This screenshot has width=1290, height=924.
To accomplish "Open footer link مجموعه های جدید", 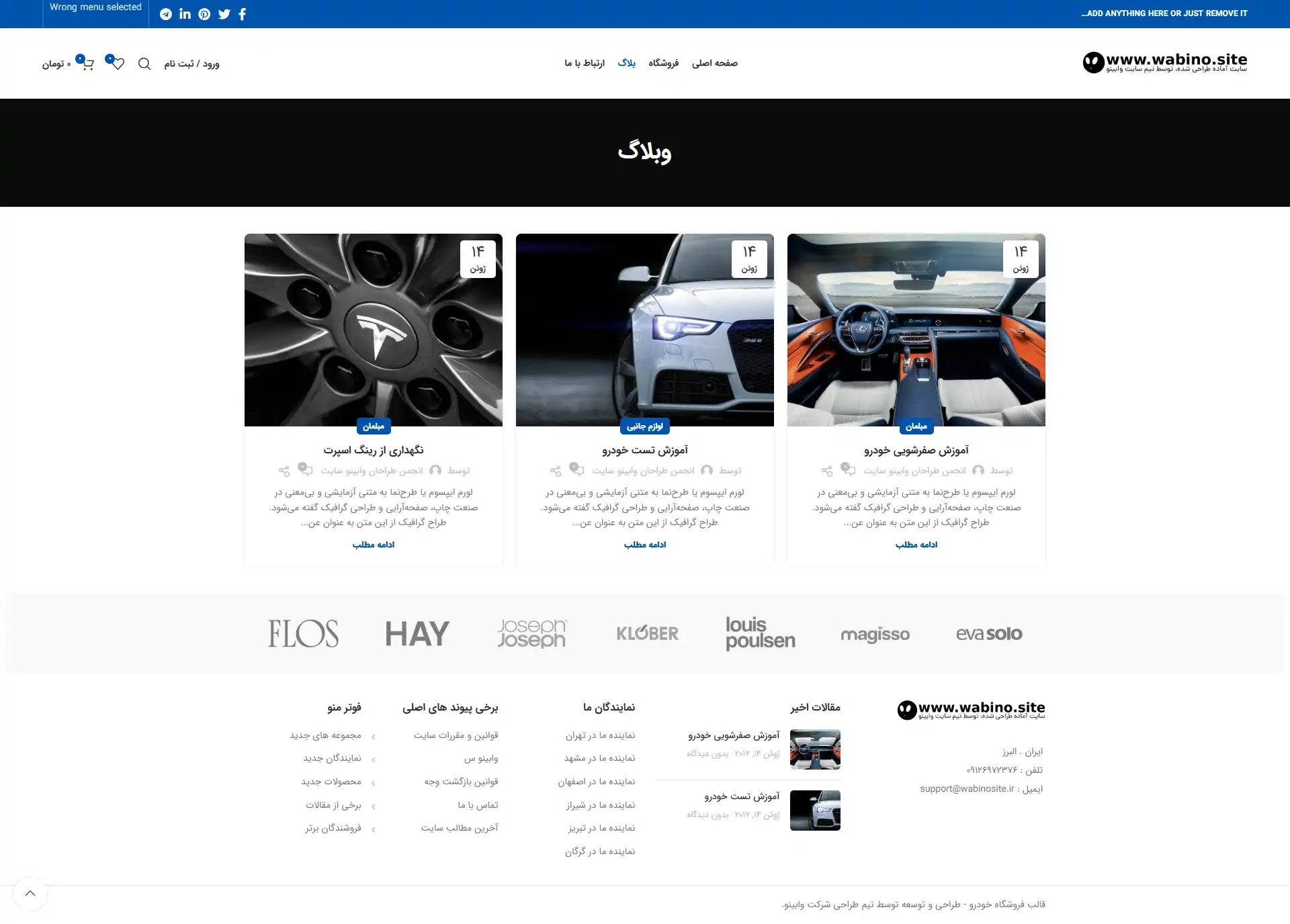I will pos(325,735).
